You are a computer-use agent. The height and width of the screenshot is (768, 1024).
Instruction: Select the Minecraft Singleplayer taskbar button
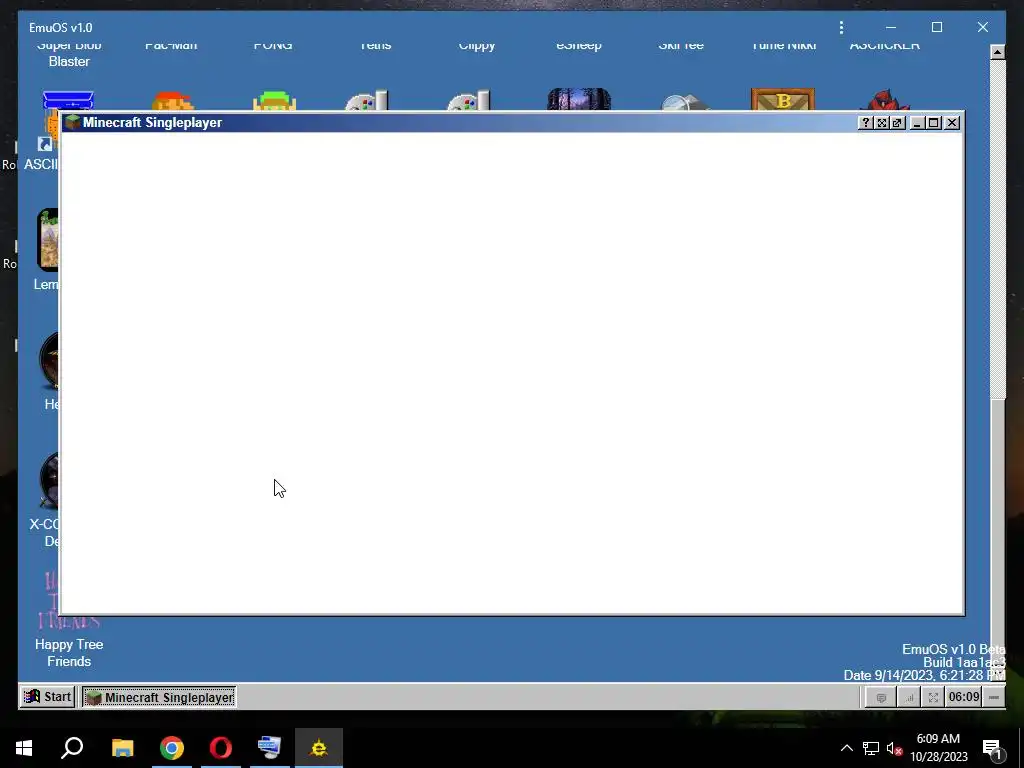(x=159, y=697)
